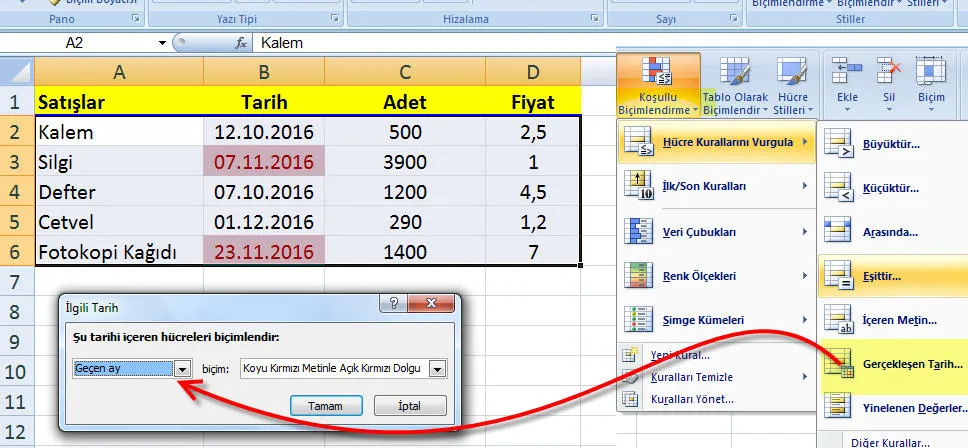Click the fx insert function icon
The width and height of the screenshot is (968, 448).
240,44
